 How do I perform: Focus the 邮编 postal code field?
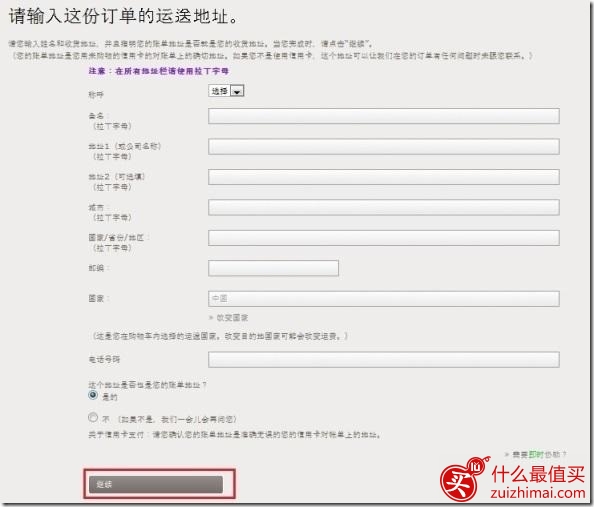274,268
